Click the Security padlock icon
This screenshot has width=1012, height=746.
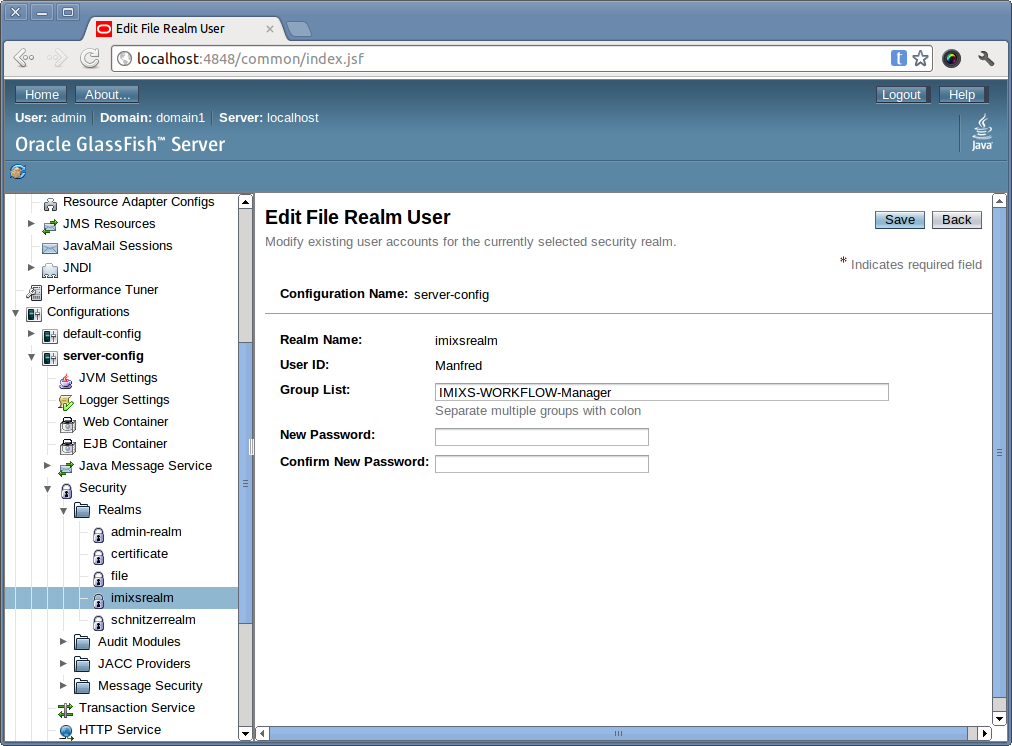coord(66,490)
